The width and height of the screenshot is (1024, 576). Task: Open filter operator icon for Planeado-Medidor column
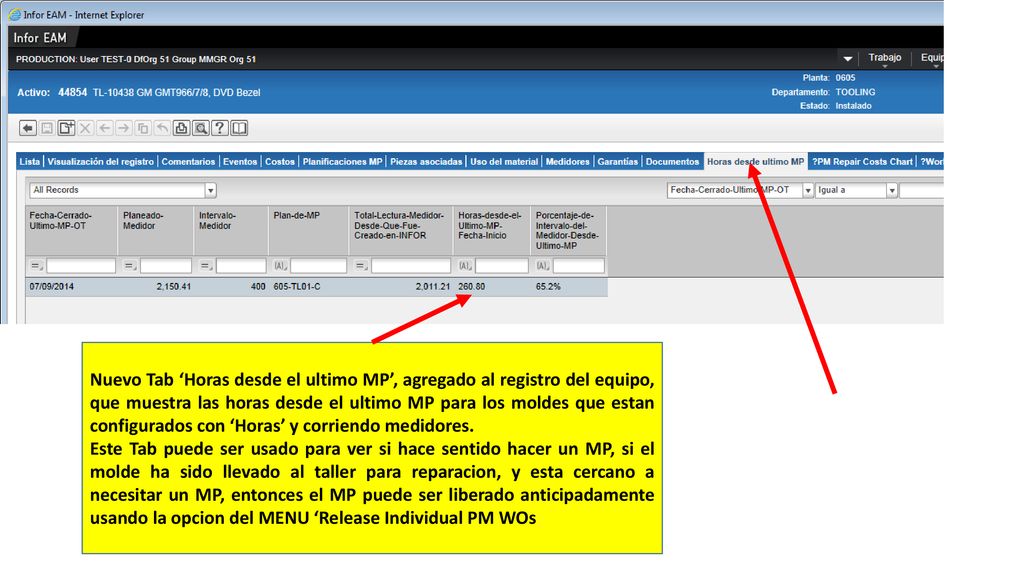coord(130,266)
